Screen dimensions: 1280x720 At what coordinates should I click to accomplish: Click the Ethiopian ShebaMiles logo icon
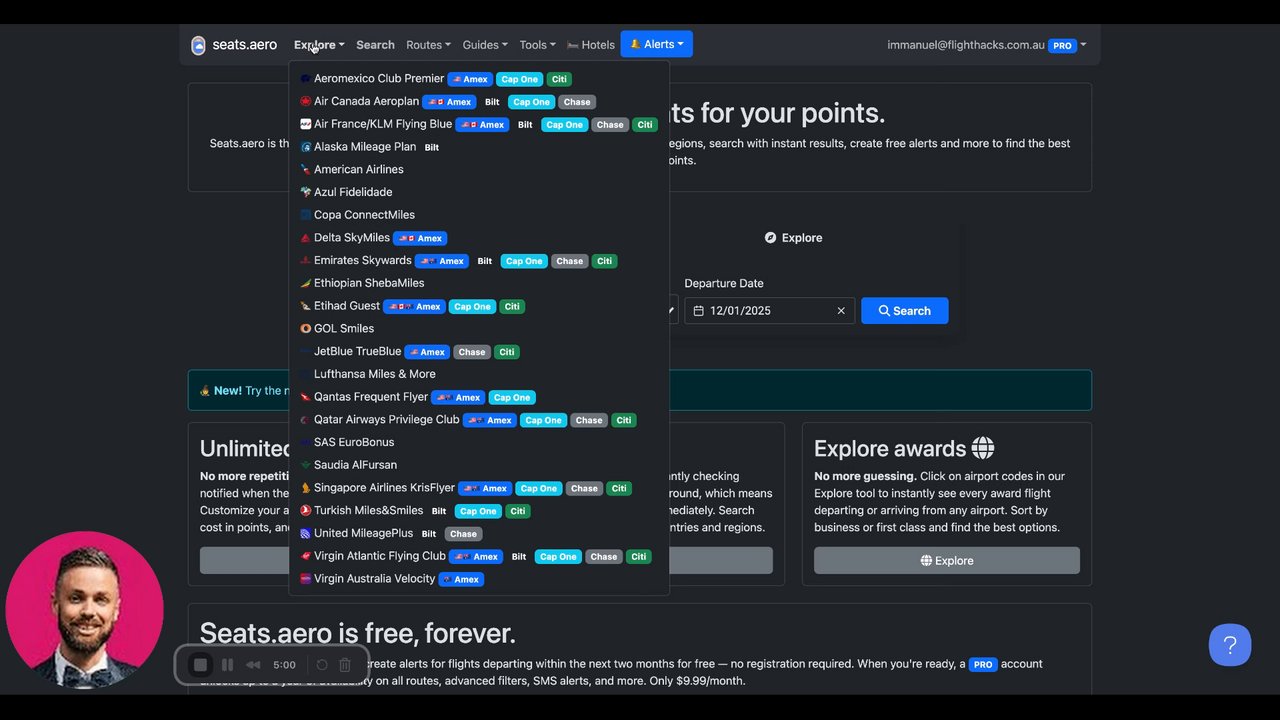tap(306, 283)
